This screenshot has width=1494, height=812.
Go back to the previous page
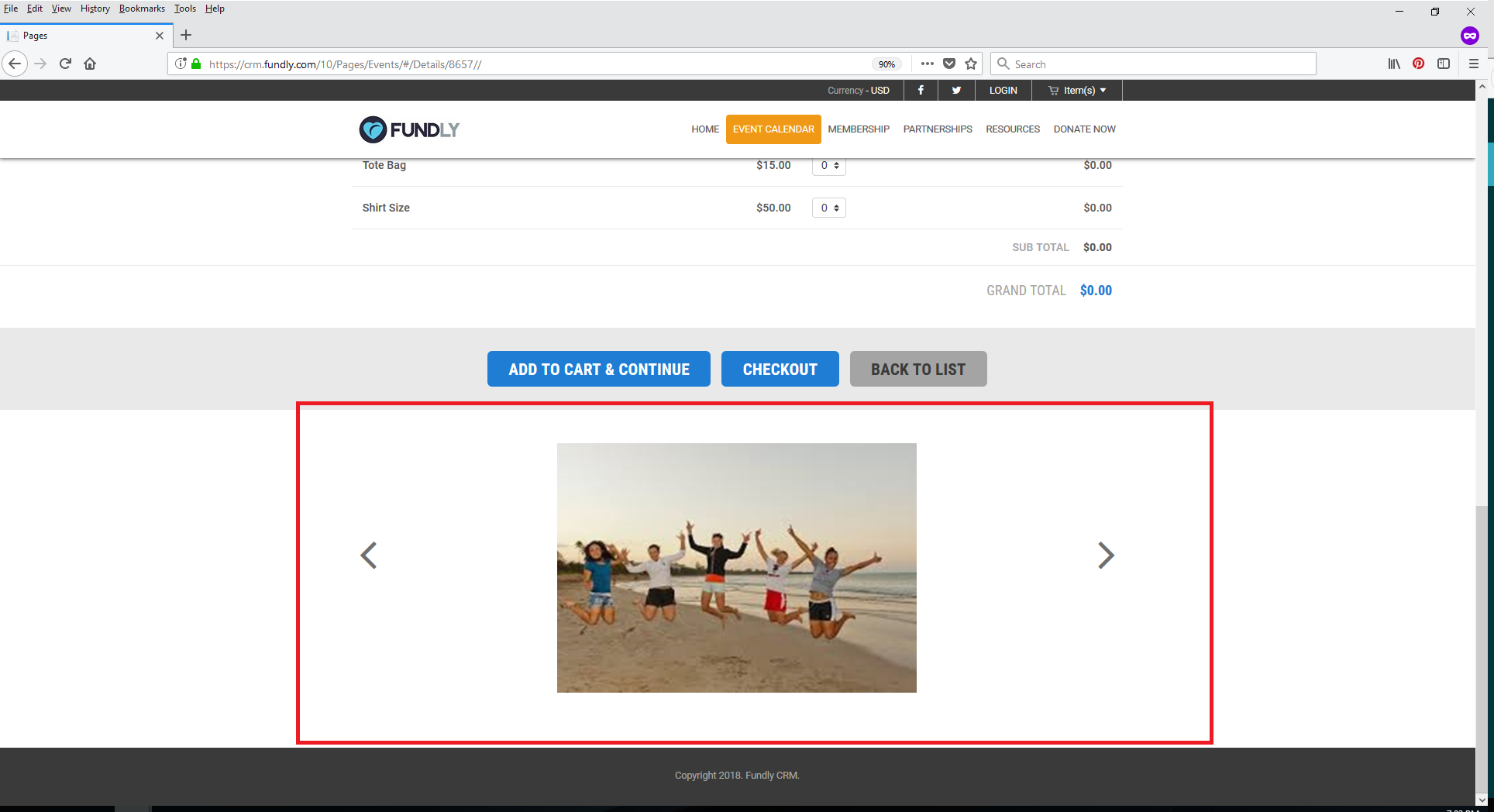(15, 64)
